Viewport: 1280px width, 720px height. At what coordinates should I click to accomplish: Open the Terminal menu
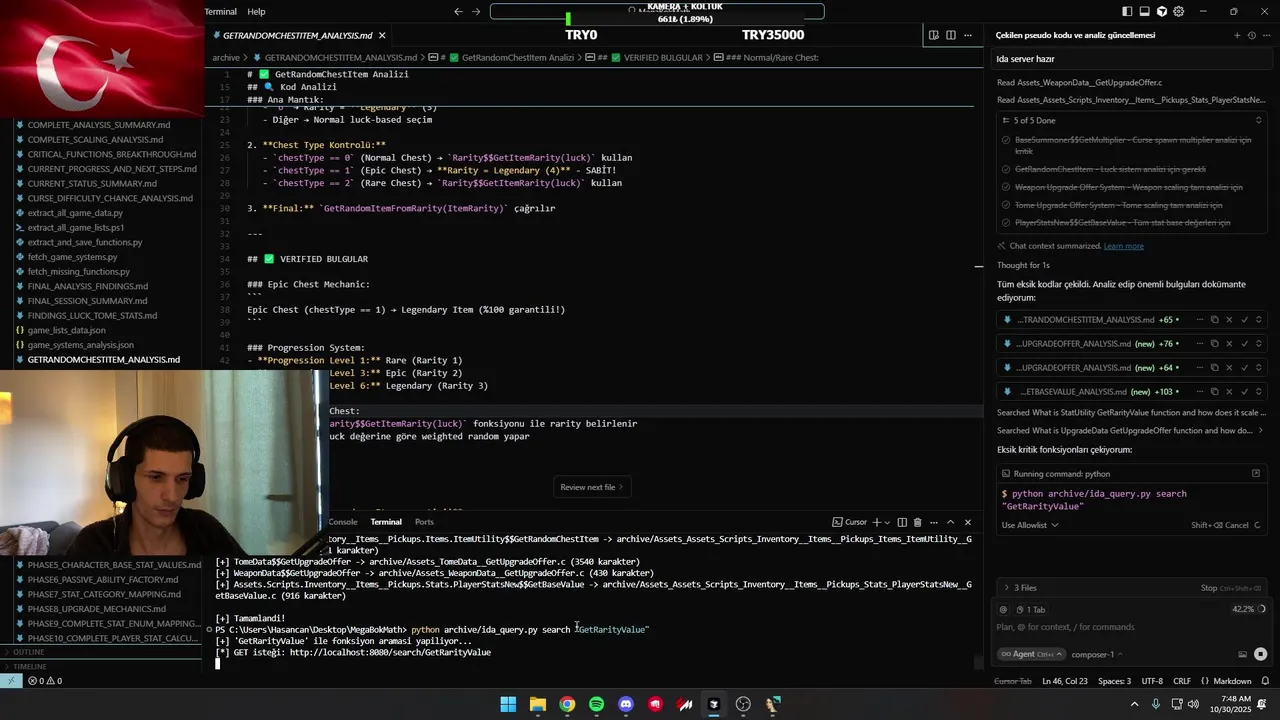[221, 12]
